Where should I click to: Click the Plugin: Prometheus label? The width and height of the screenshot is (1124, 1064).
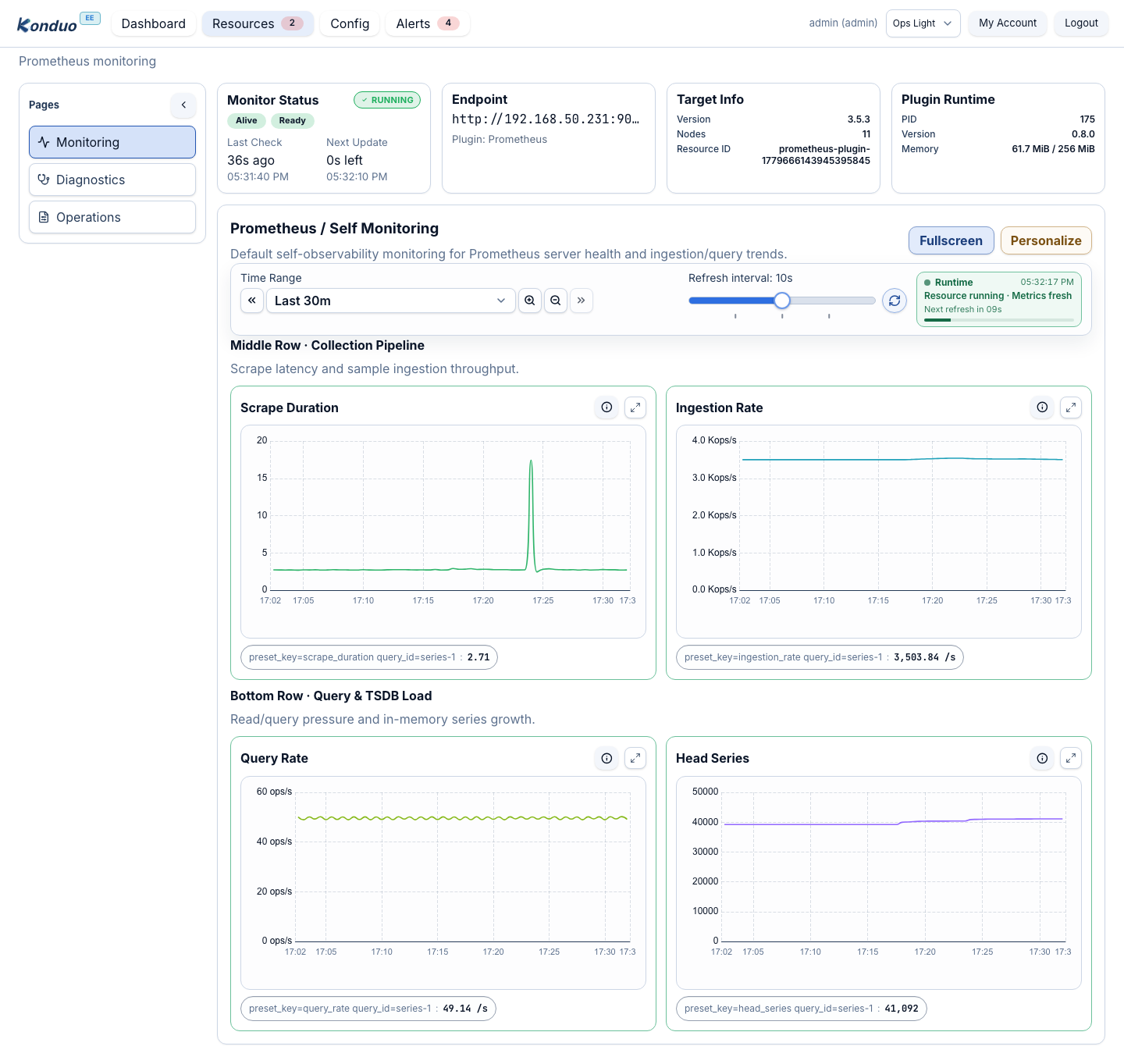[500, 140]
